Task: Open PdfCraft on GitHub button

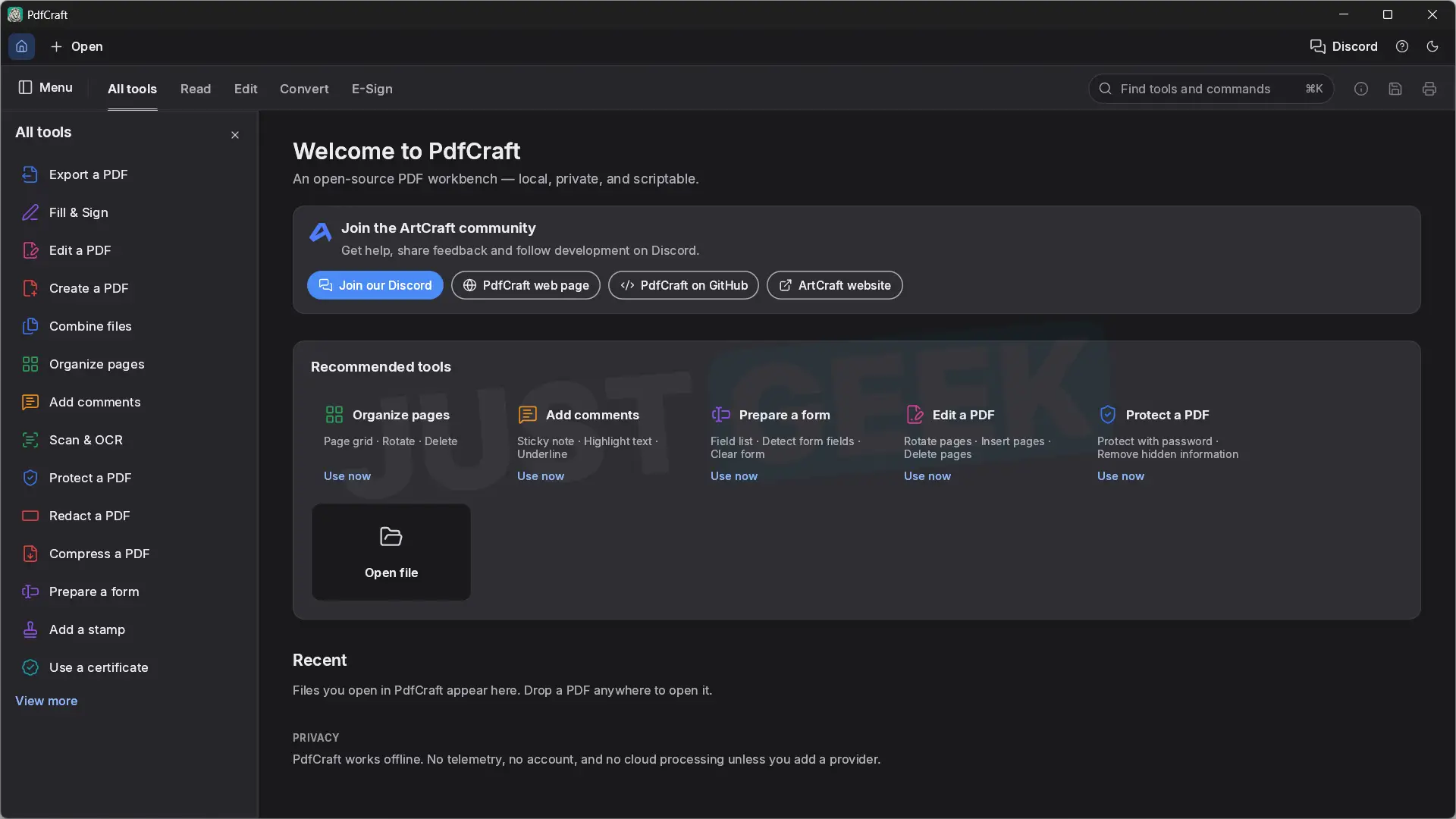Action: click(x=683, y=285)
